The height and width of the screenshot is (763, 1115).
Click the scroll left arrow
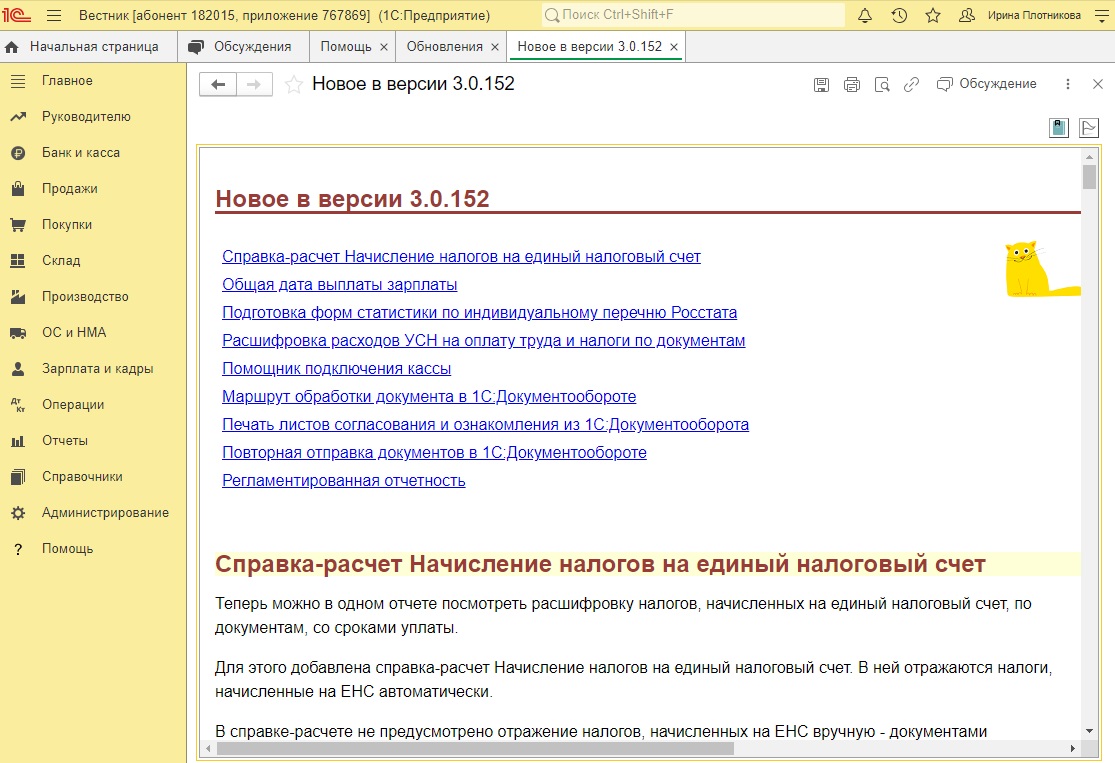pyautogui.click(x=208, y=748)
